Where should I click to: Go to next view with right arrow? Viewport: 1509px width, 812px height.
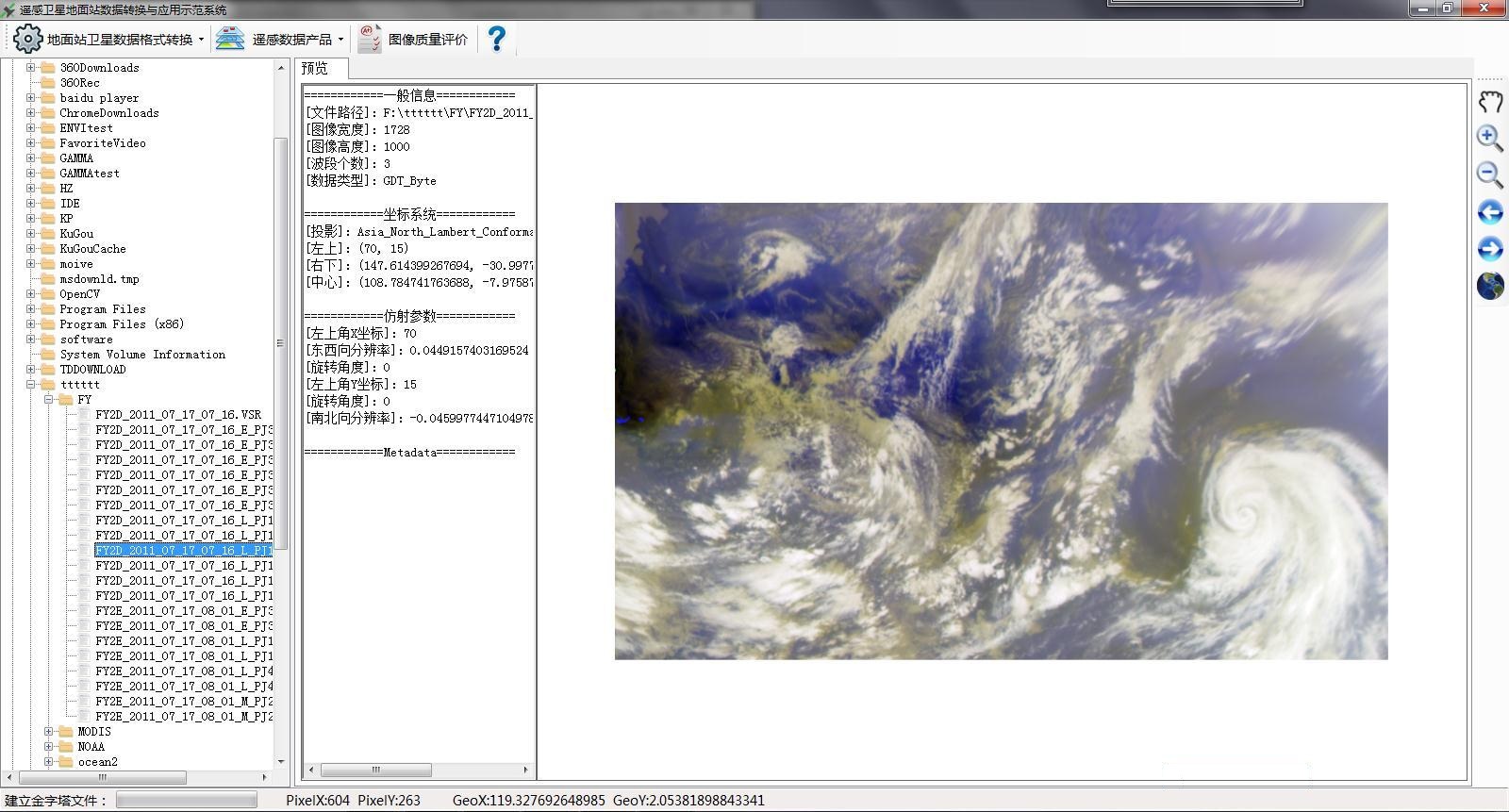click(x=1490, y=249)
